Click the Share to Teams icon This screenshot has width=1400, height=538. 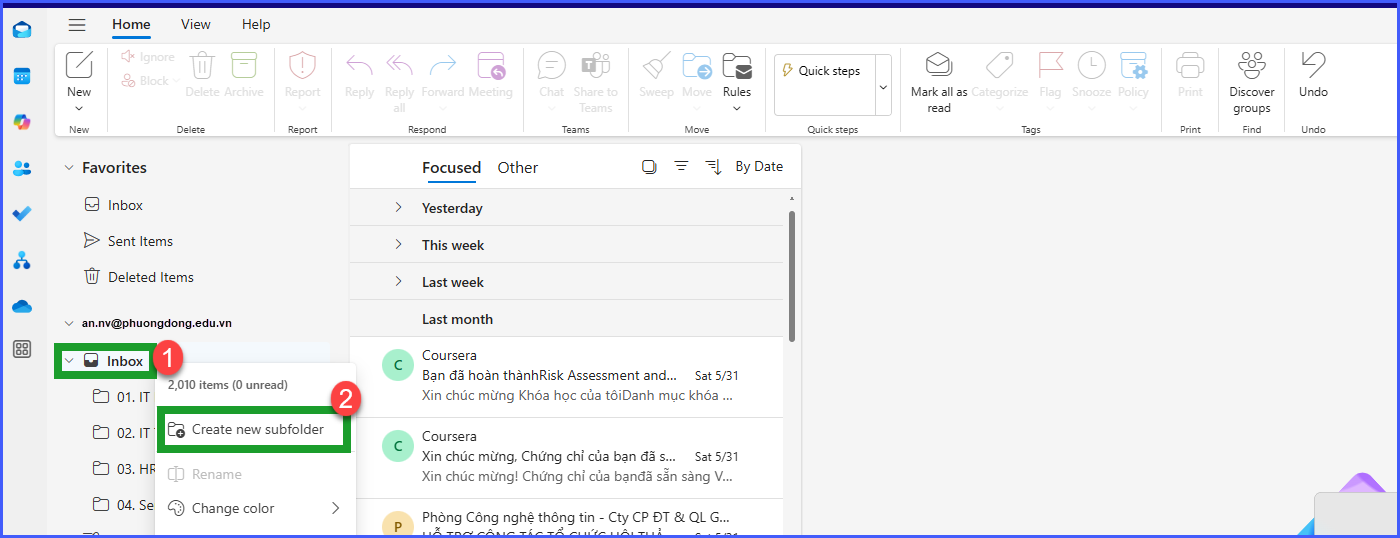coord(596,66)
